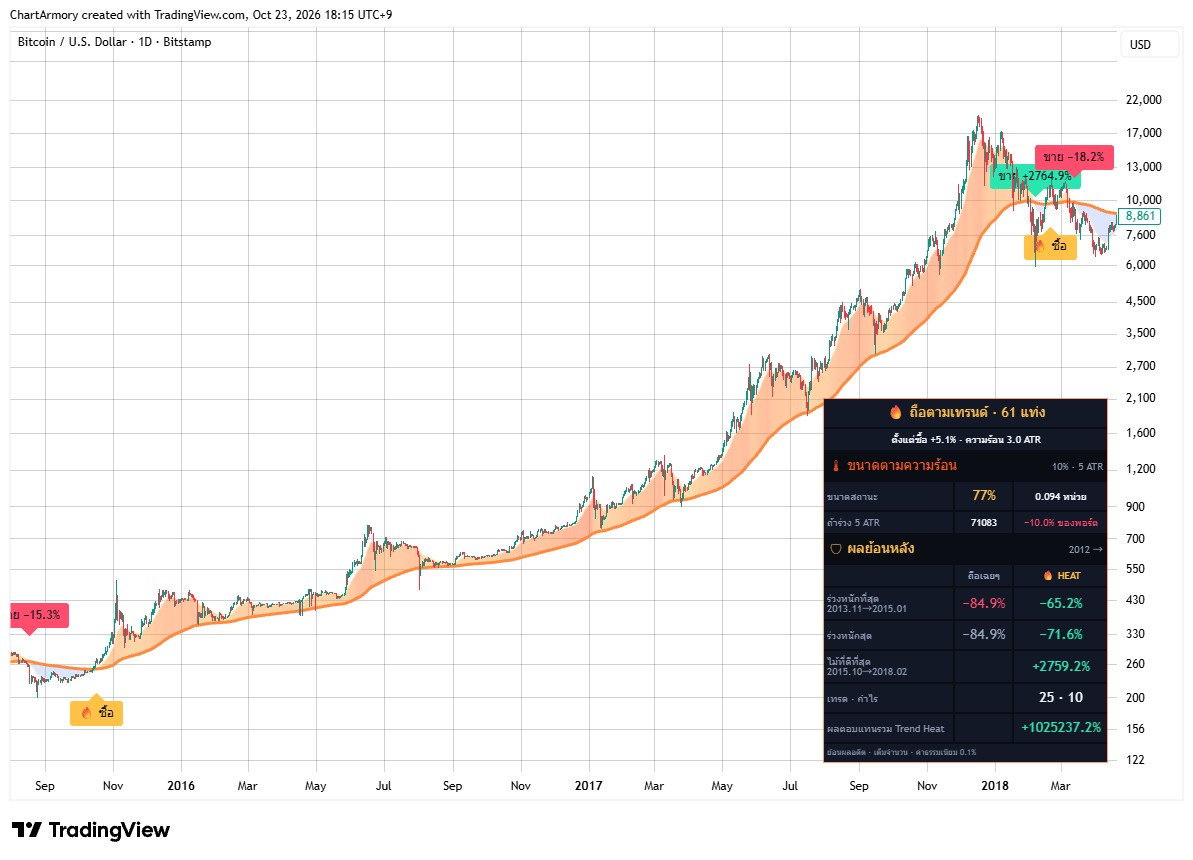Click the red -15.3% sell label
The image size is (1193, 860).
pyautogui.click(x=39, y=615)
